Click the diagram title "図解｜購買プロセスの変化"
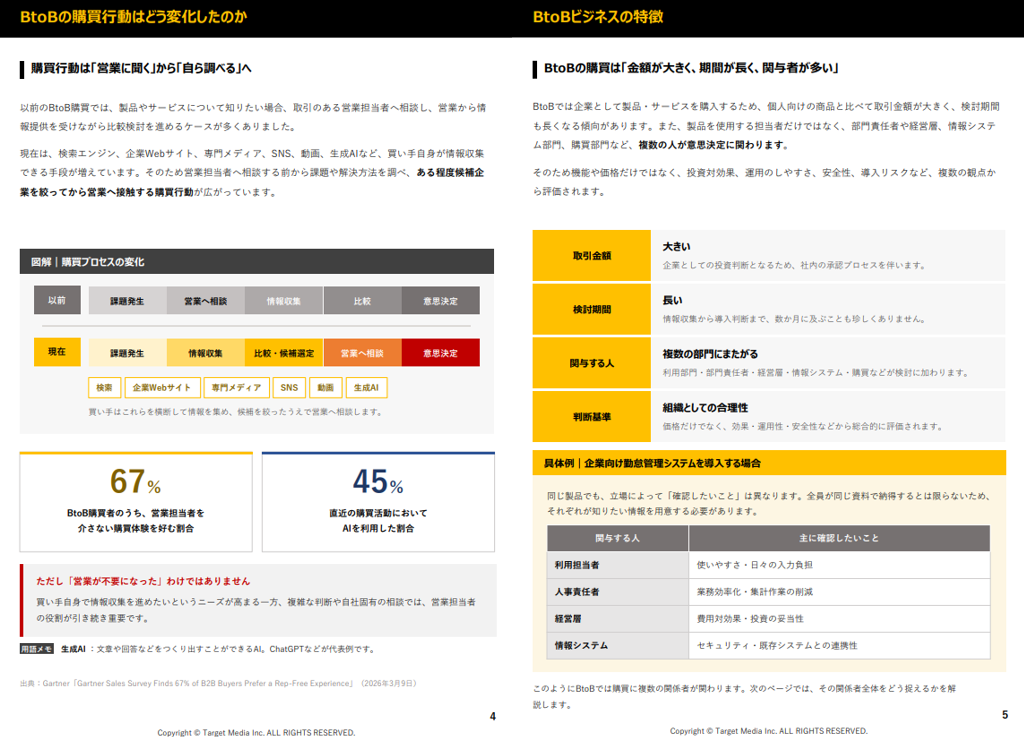The image size is (1024, 739). [x=88, y=262]
